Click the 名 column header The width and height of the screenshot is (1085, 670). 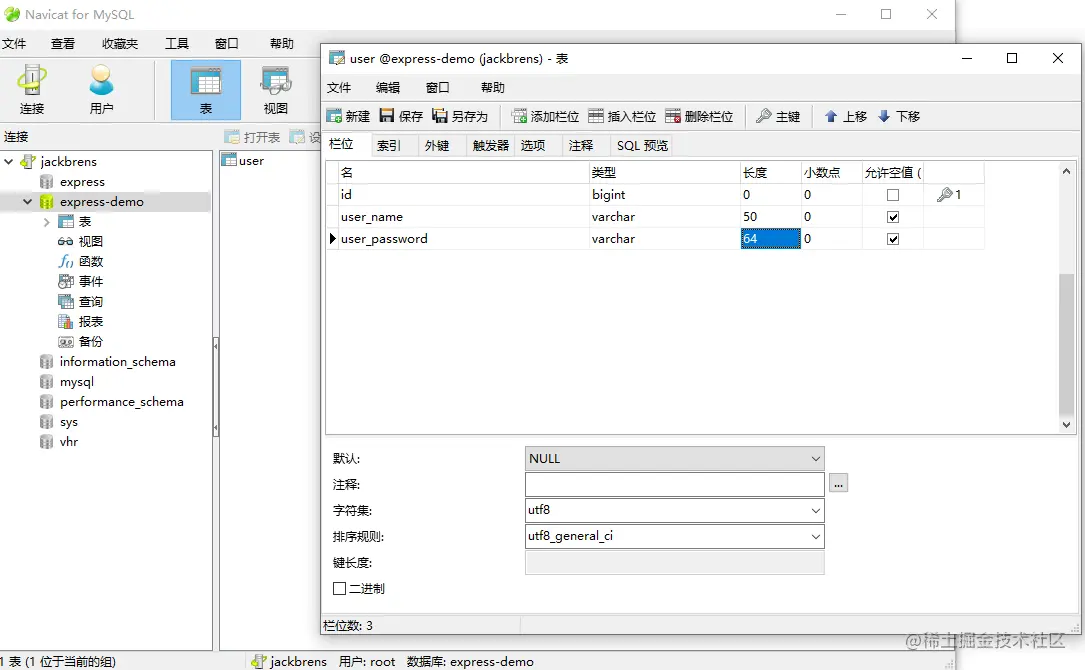pos(464,172)
